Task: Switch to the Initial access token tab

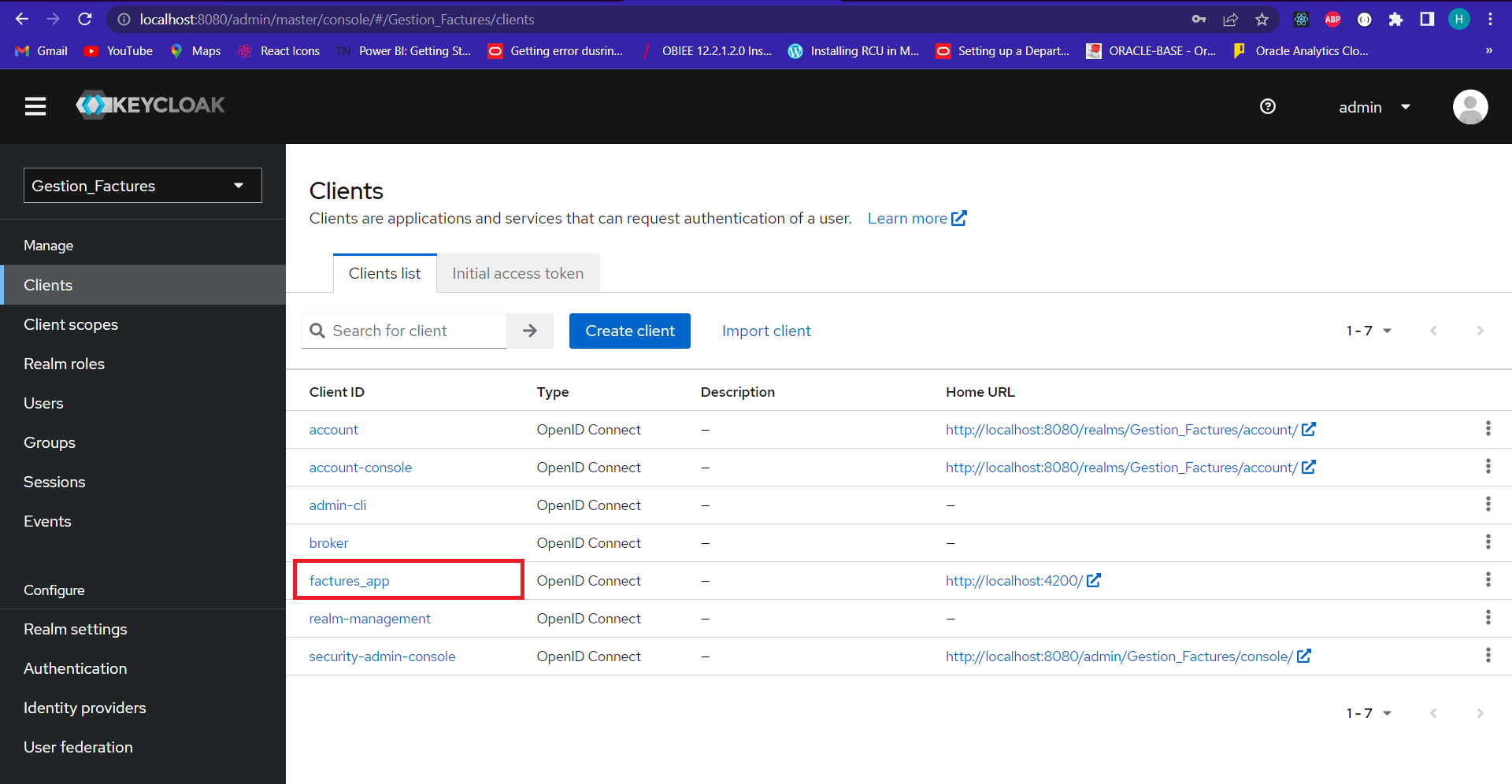Action: [x=517, y=273]
